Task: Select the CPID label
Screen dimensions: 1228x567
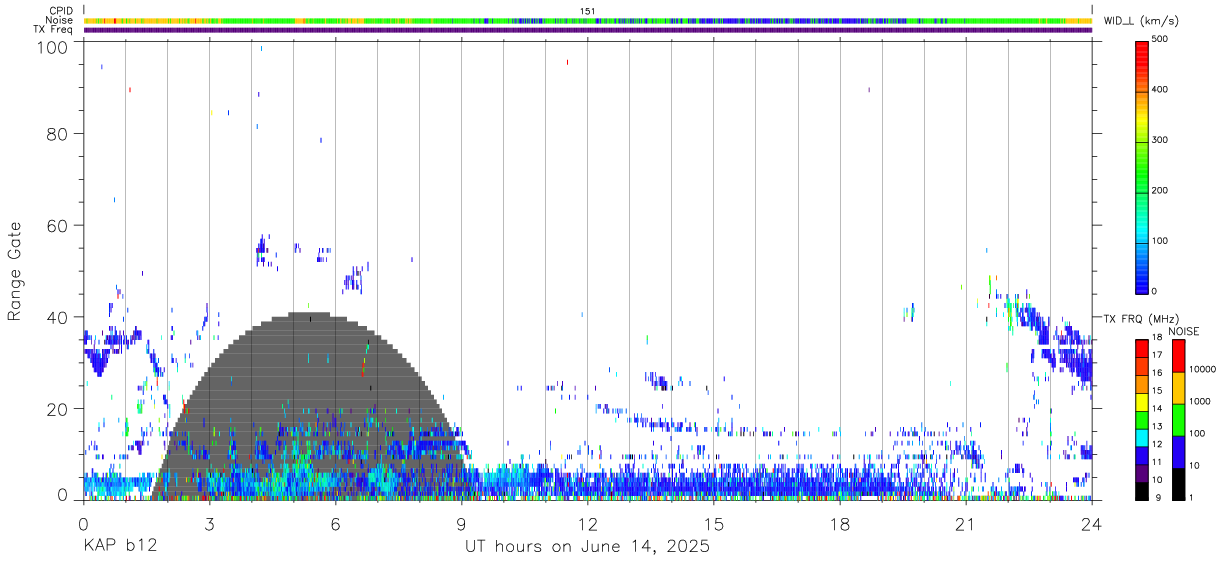Action: tap(61, 11)
